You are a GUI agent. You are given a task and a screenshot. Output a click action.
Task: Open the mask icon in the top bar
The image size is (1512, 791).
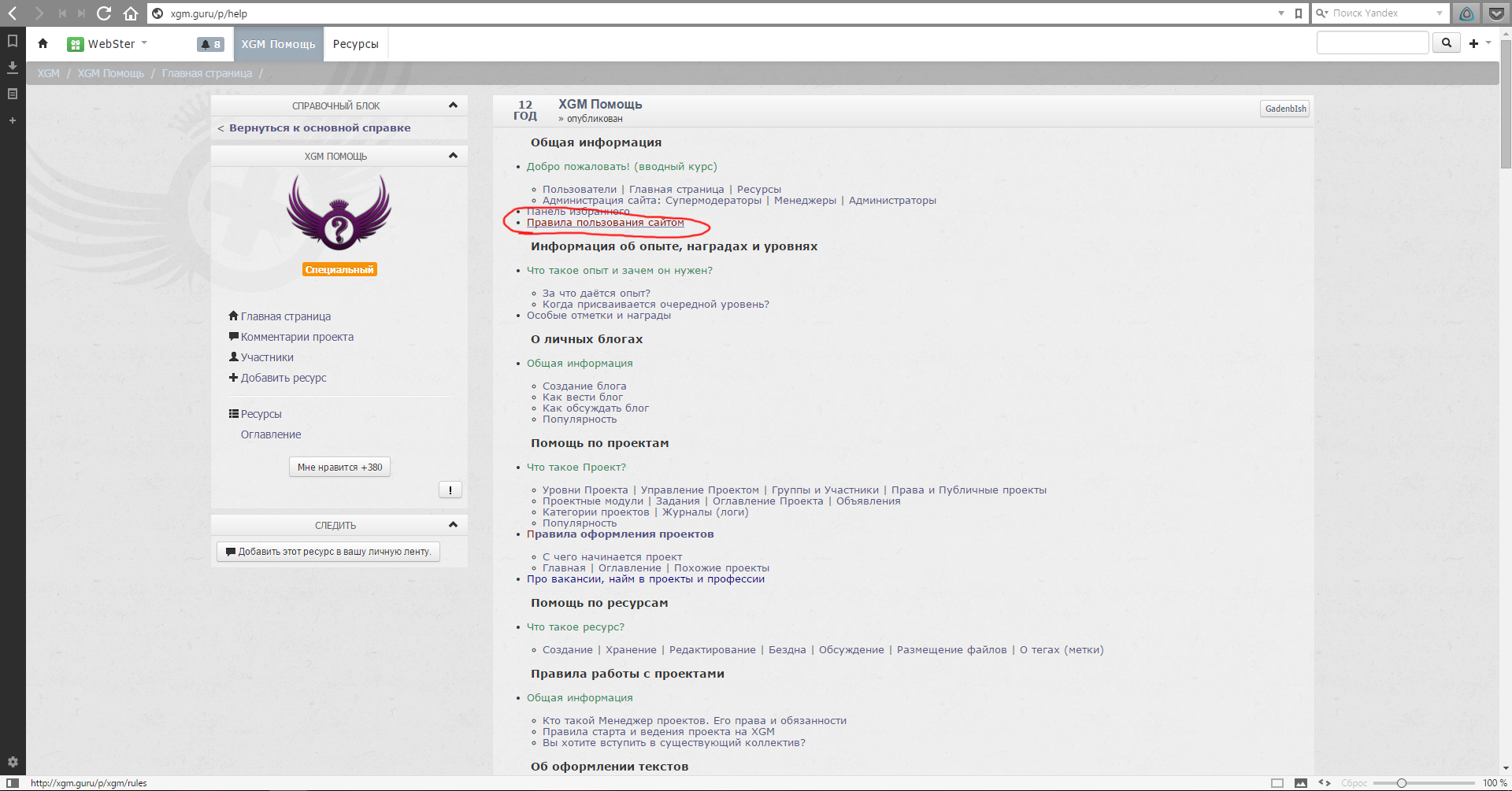tap(1466, 13)
